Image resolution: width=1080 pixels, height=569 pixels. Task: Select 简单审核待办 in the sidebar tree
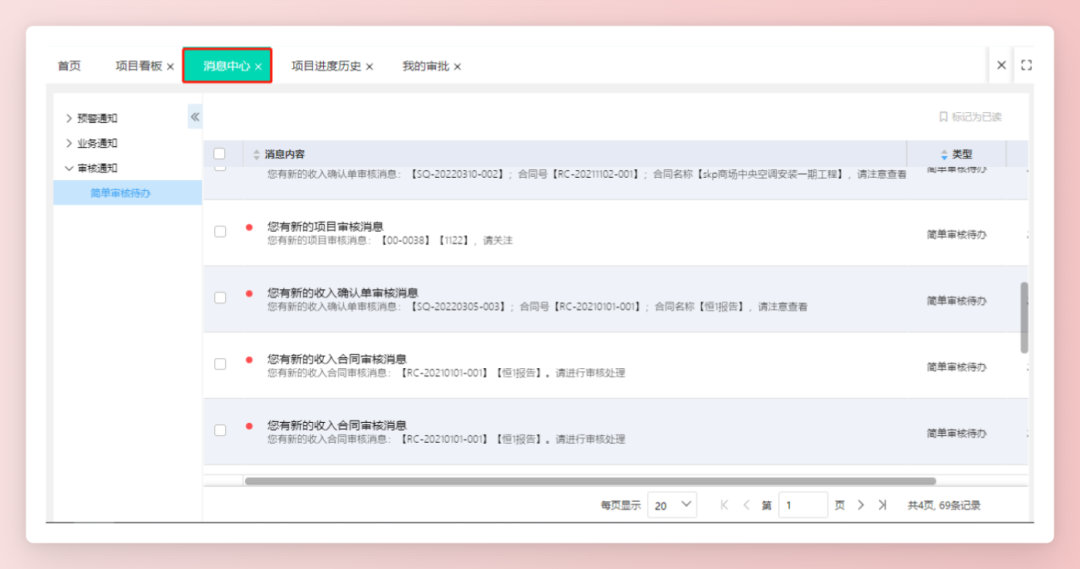[x=127, y=193]
